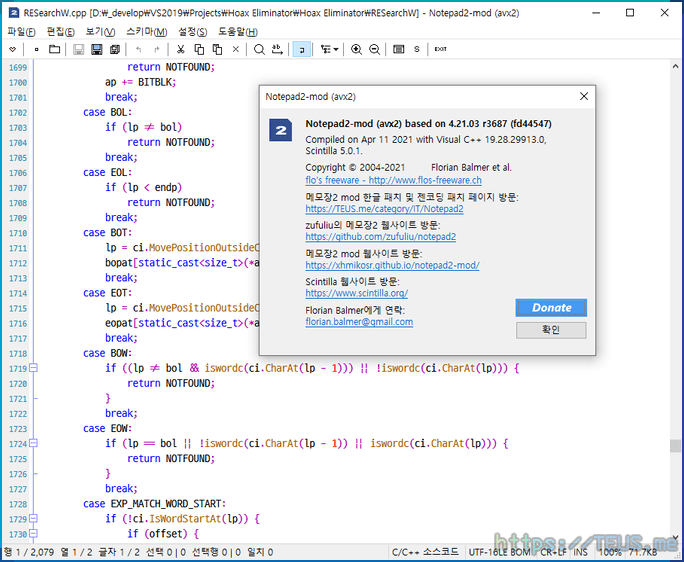Screen dimensions: 684x562
Task: Click the paste clipboard icon
Action: click(217, 49)
